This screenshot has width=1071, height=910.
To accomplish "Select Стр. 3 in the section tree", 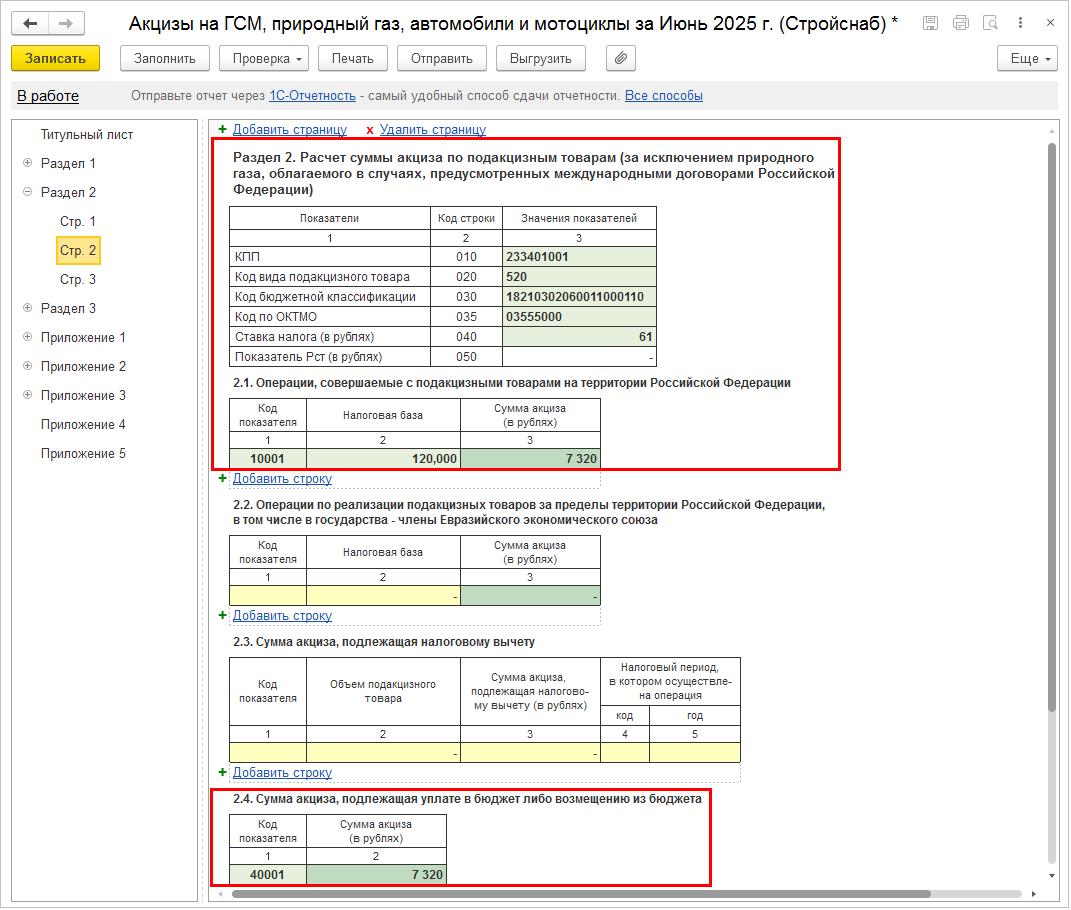I will point(78,279).
